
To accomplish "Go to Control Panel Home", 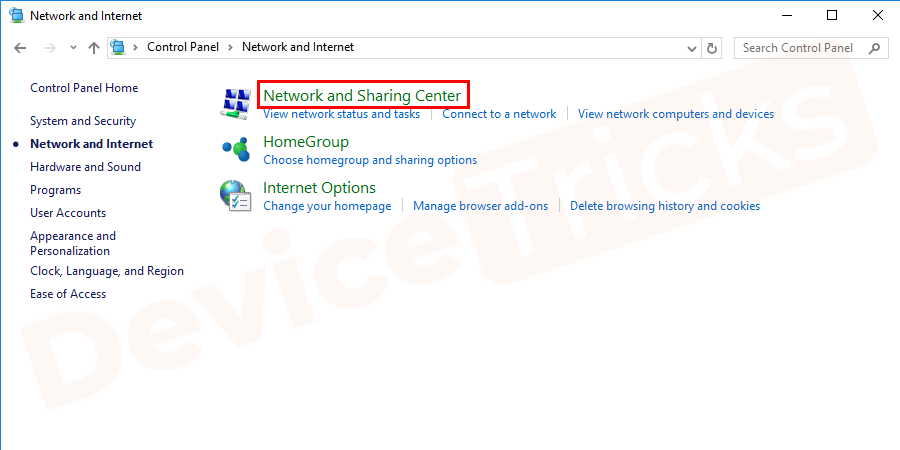I will [84, 88].
